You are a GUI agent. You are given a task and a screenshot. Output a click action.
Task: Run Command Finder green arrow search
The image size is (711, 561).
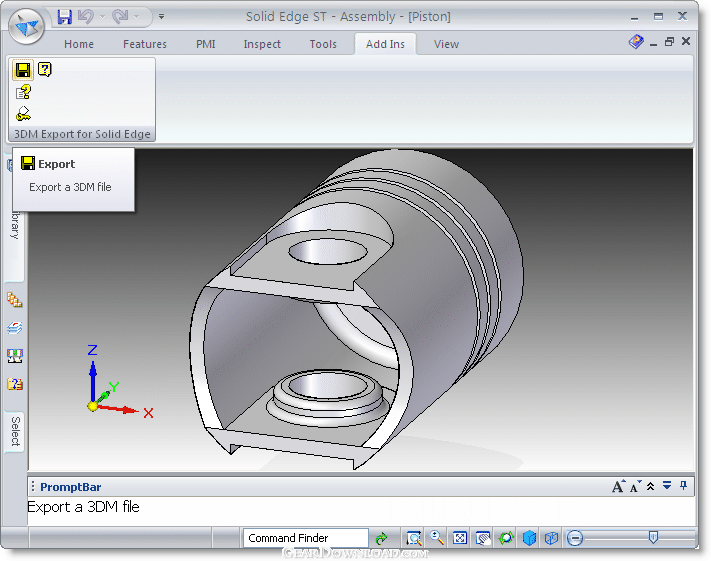click(x=381, y=538)
